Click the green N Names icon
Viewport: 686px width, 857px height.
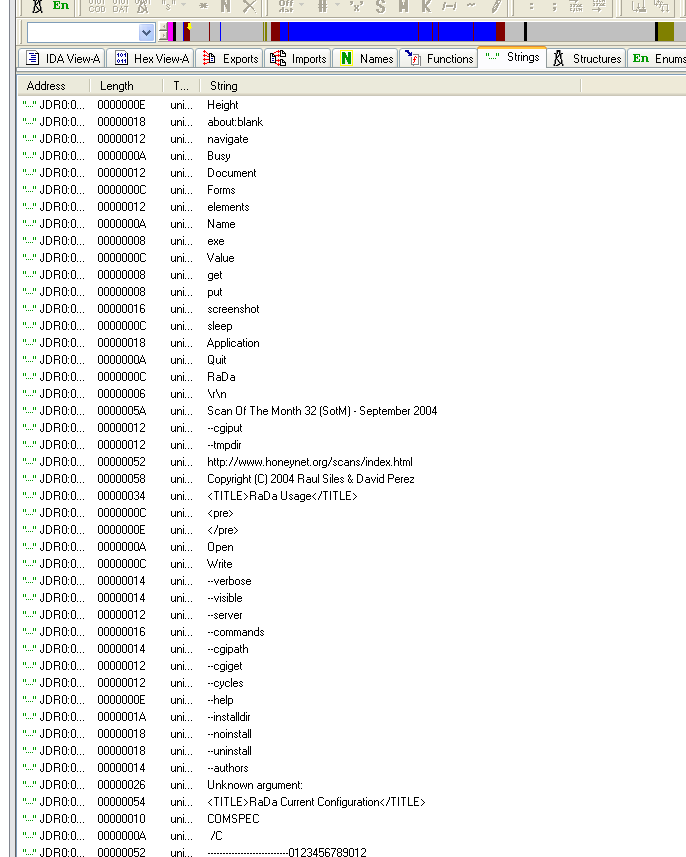tap(346, 58)
